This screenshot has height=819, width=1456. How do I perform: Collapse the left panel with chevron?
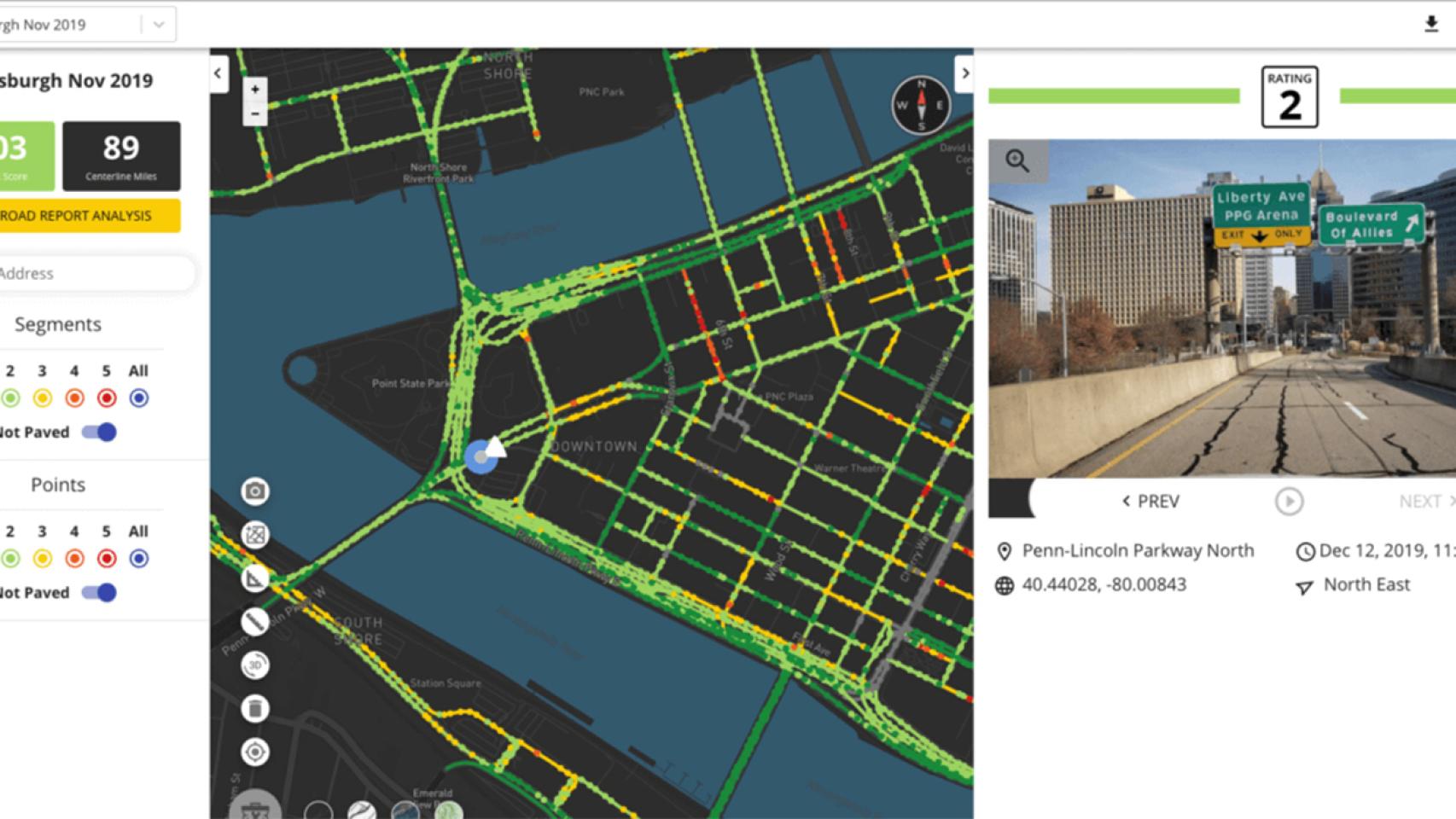218,73
